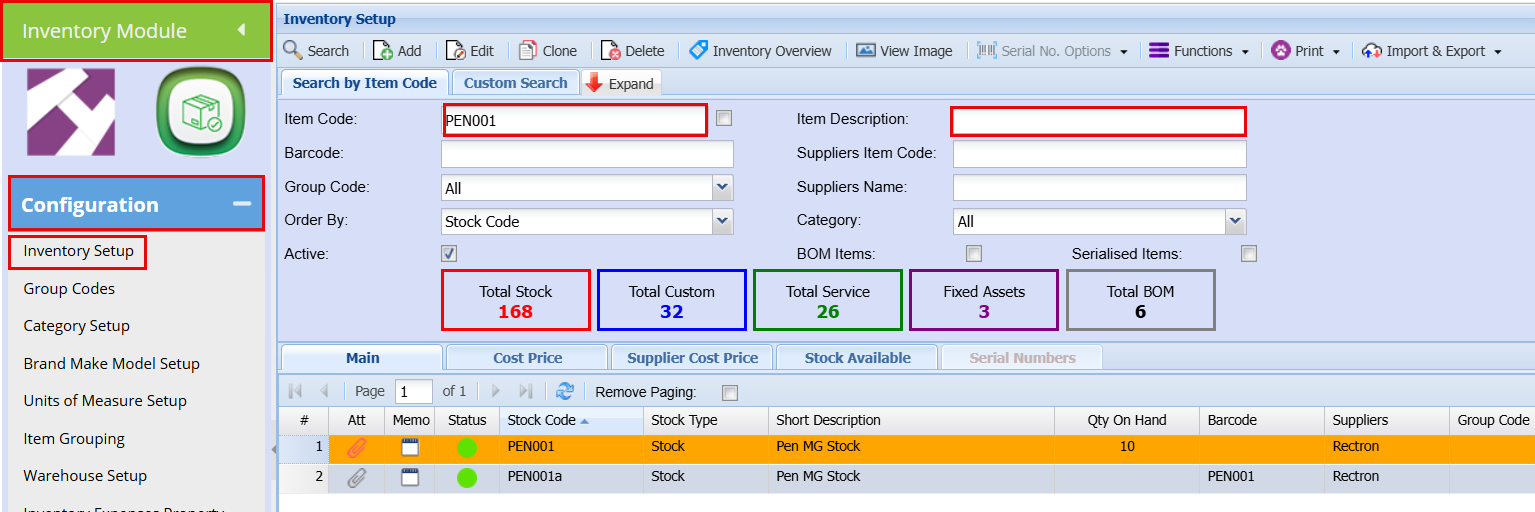This screenshot has height=512, width=1535.
Task: Go to first page pager icon
Action: pos(295,391)
